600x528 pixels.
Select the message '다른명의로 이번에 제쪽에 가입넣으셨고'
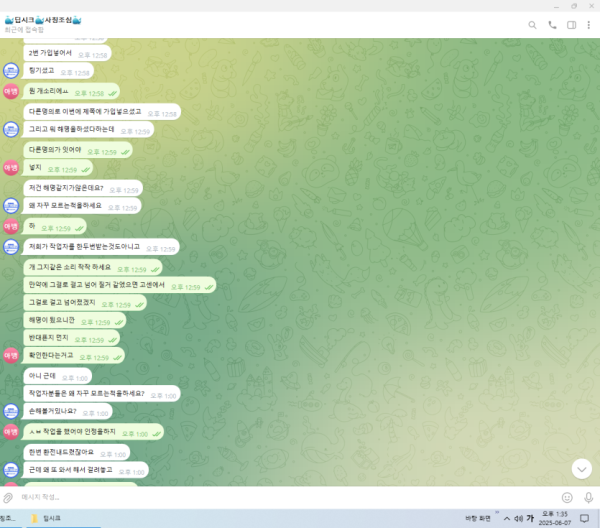pos(102,112)
